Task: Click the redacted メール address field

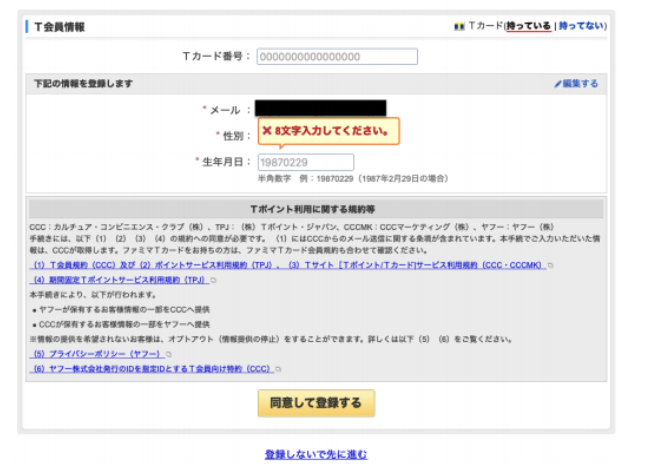Action: click(320, 109)
